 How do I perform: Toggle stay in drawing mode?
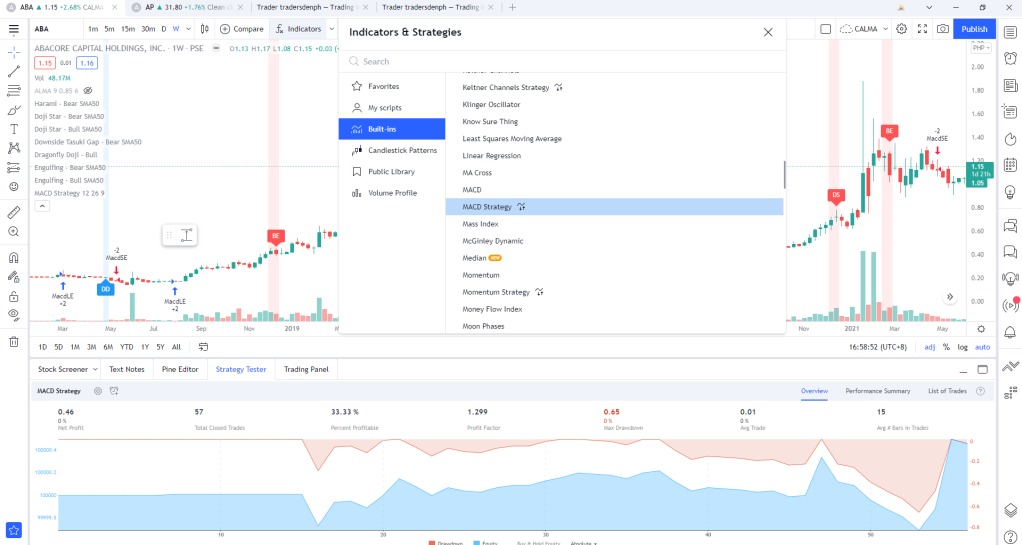(x=14, y=277)
